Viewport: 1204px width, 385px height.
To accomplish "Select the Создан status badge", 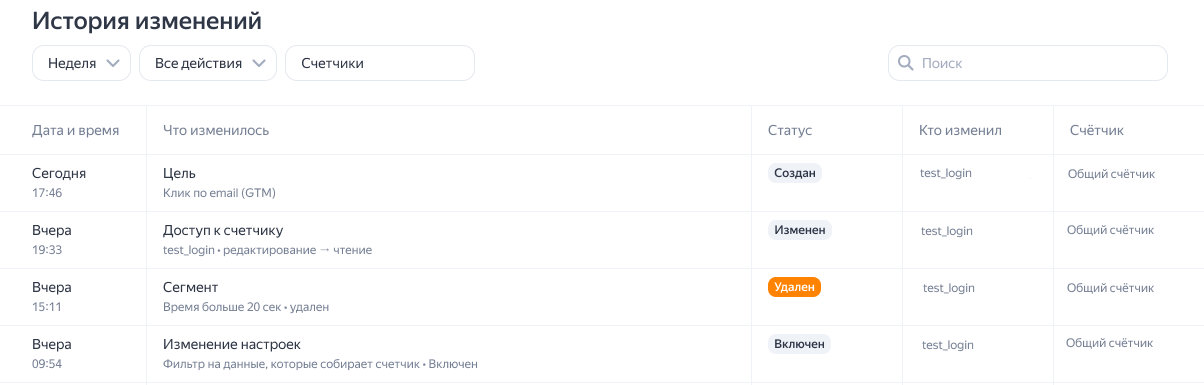I will click(795, 173).
